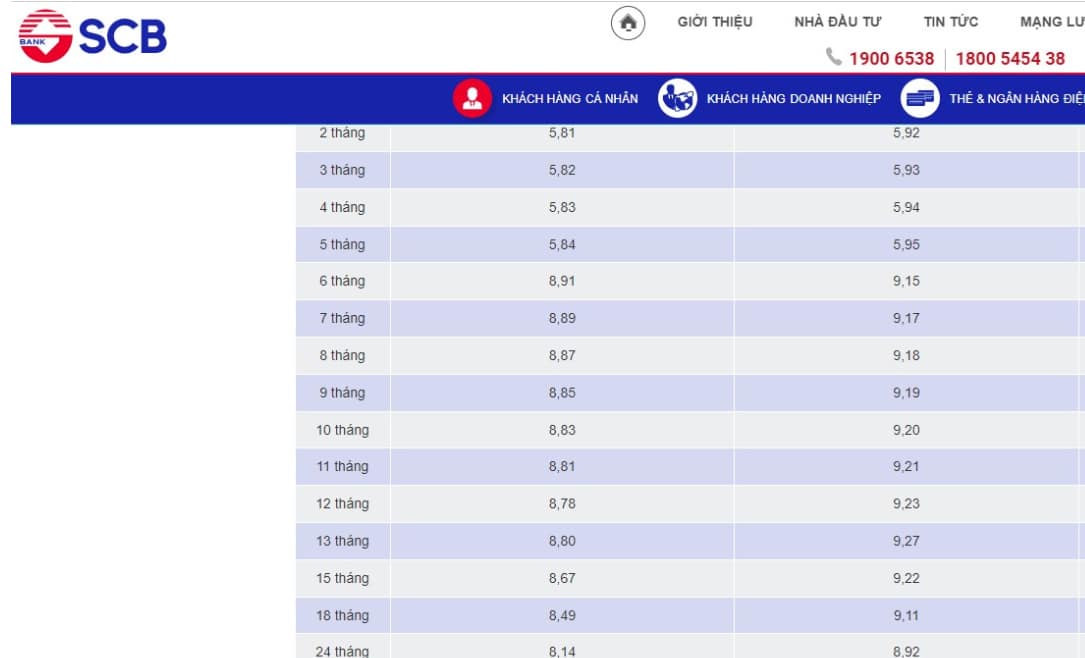Viewport: 1085px width, 658px height.
Task: Click the 6 tháng term row label
Action: pos(342,281)
